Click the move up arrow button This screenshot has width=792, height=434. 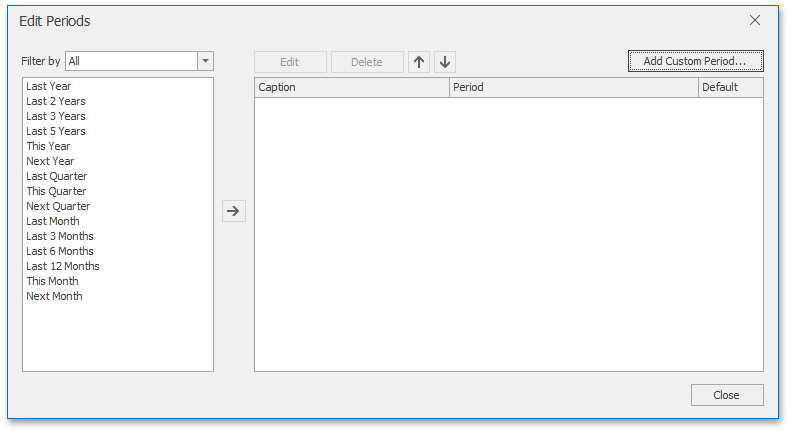419,62
